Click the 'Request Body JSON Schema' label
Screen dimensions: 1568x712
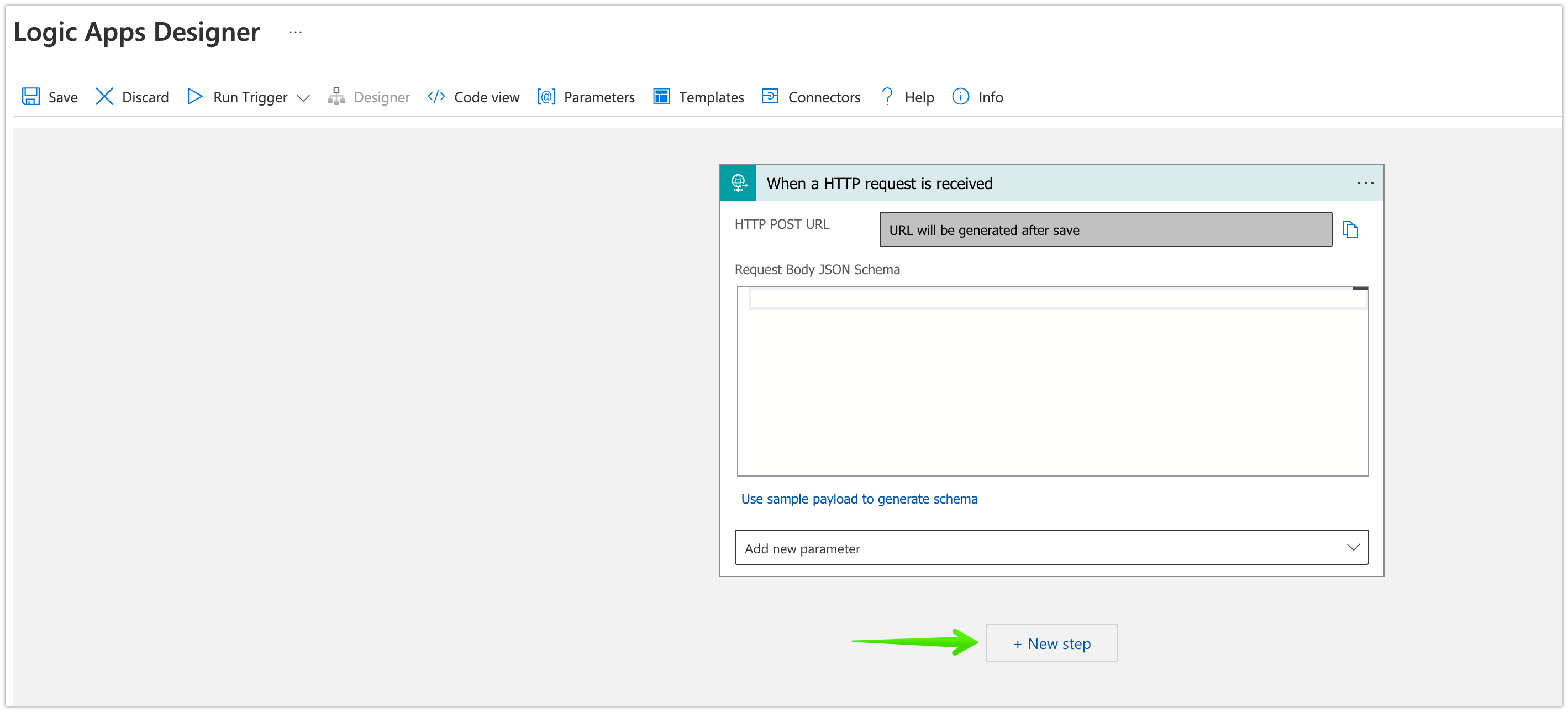tap(817, 269)
